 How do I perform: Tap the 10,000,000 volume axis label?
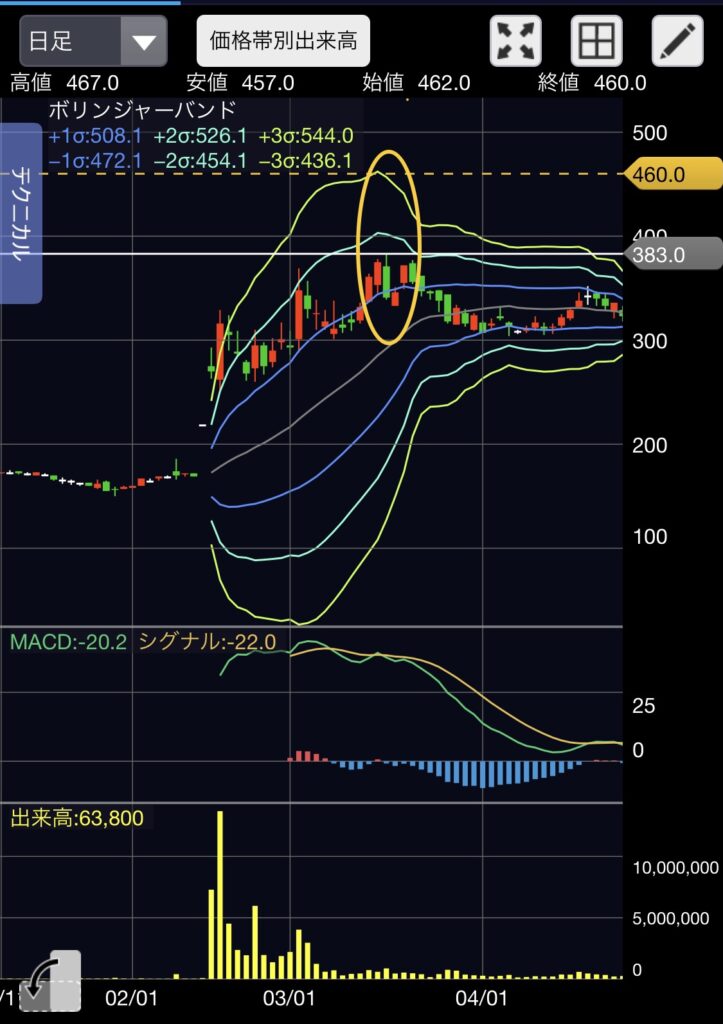click(x=676, y=868)
